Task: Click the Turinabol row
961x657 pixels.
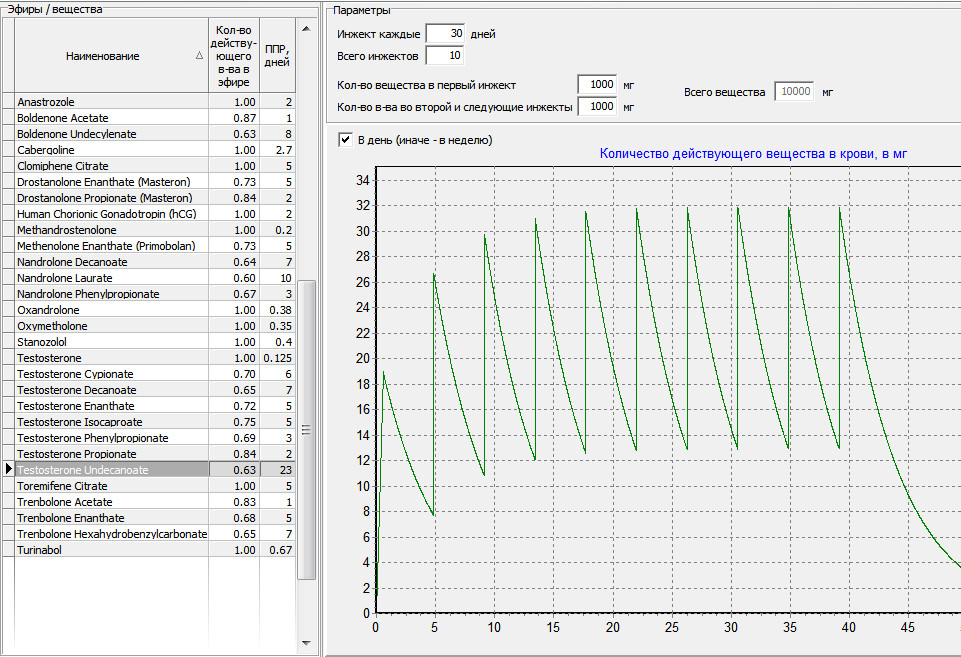Action: (110, 550)
